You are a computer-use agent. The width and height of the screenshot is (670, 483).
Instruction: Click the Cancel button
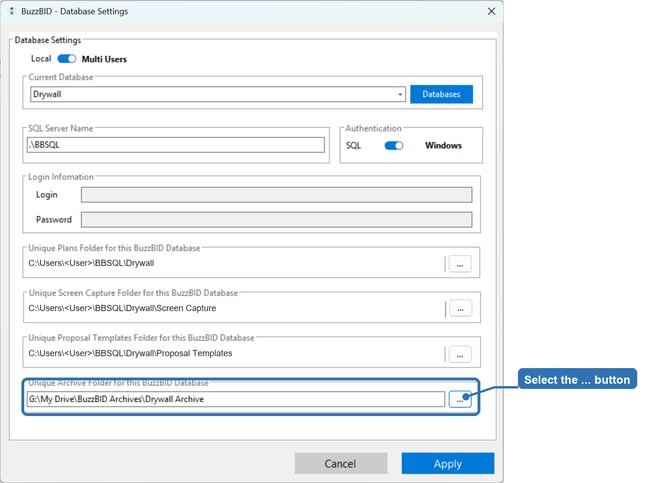(341, 463)
